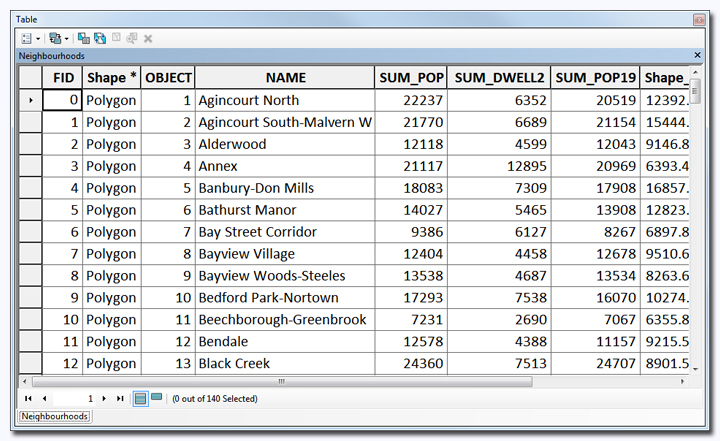Image resolution: width=720 pixels, height=441 pixels.
Task: Toggle Show selected records view
Action: (157, 398)
